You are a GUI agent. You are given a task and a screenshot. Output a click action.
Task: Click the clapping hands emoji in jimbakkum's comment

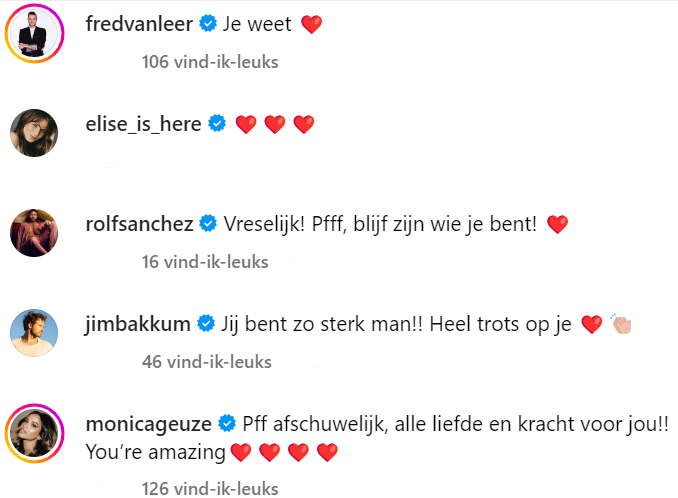622,323
